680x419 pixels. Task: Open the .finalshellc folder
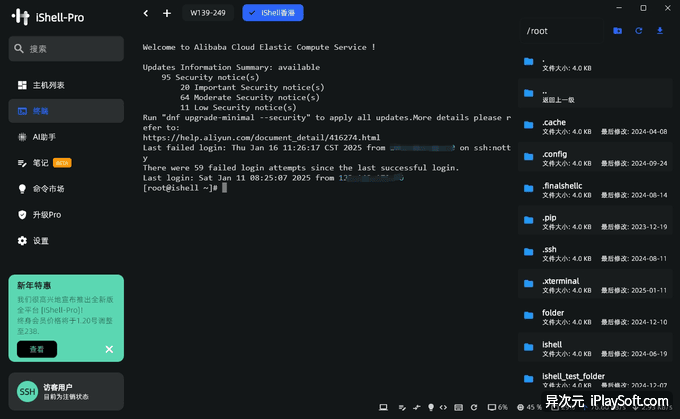(x=595, y=189)
